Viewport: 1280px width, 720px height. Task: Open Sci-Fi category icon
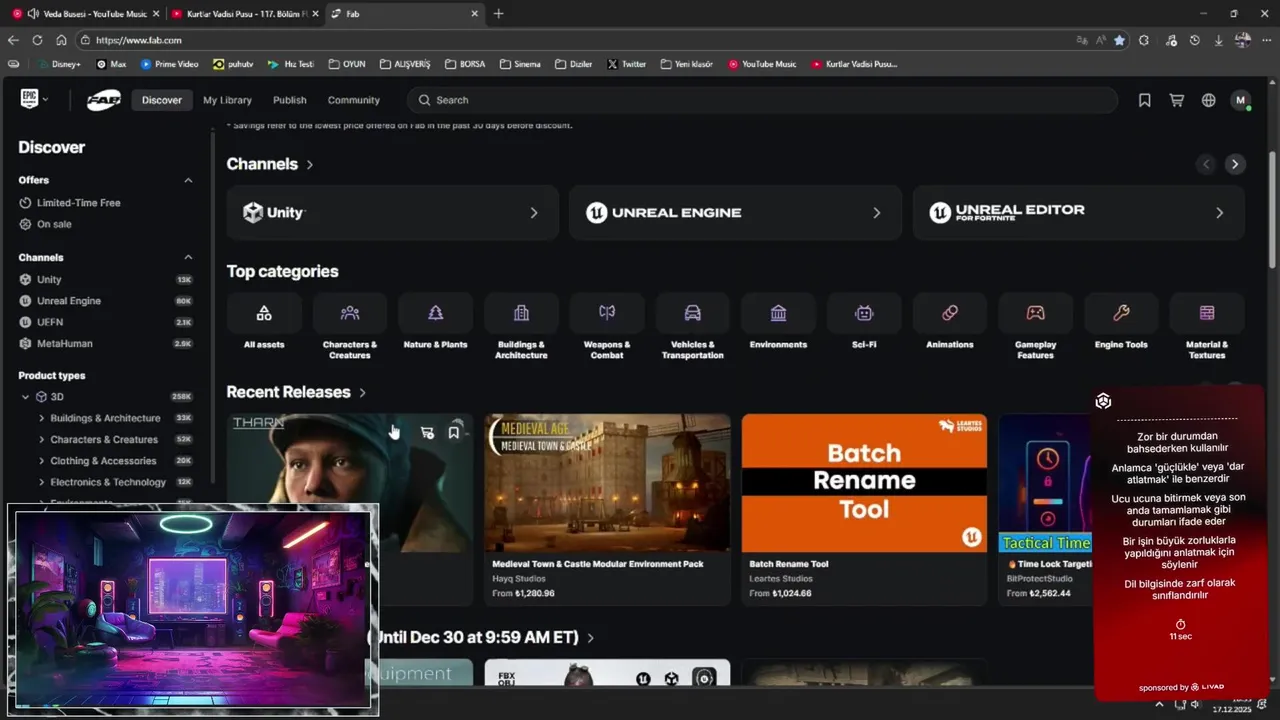(x=864, y=313)
